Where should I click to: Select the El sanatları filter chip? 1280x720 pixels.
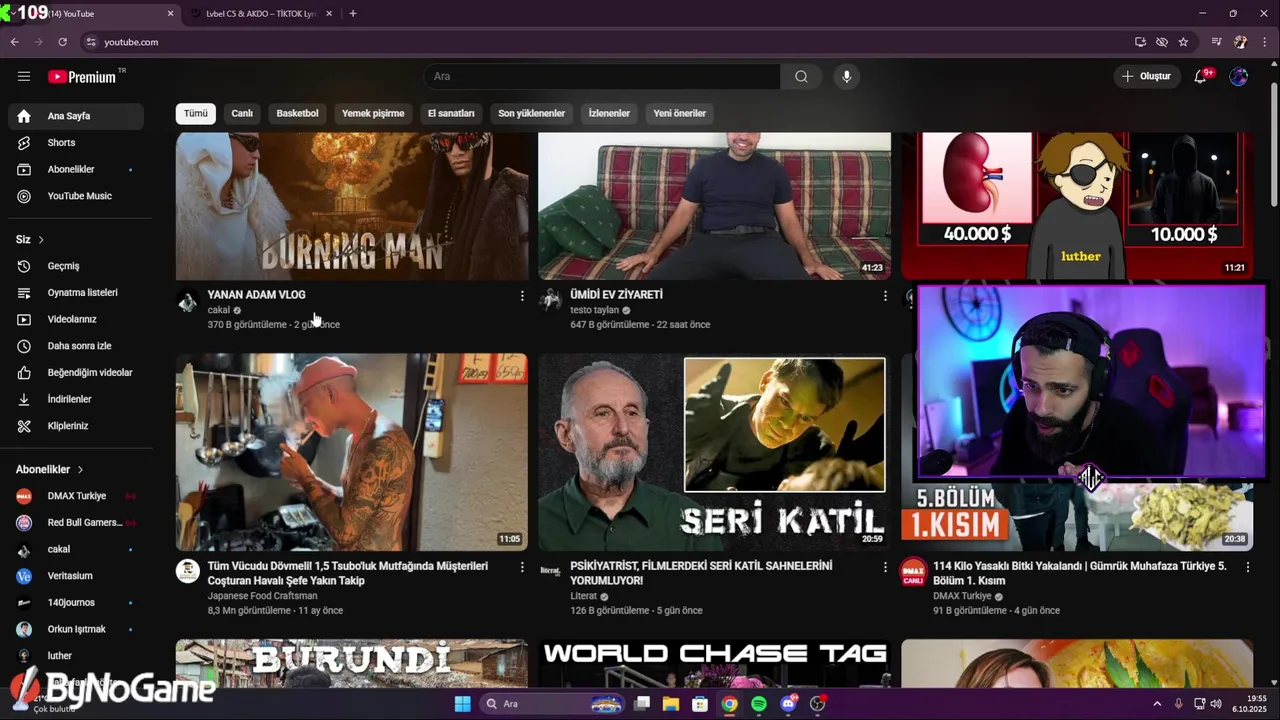[x=451, y=113]
